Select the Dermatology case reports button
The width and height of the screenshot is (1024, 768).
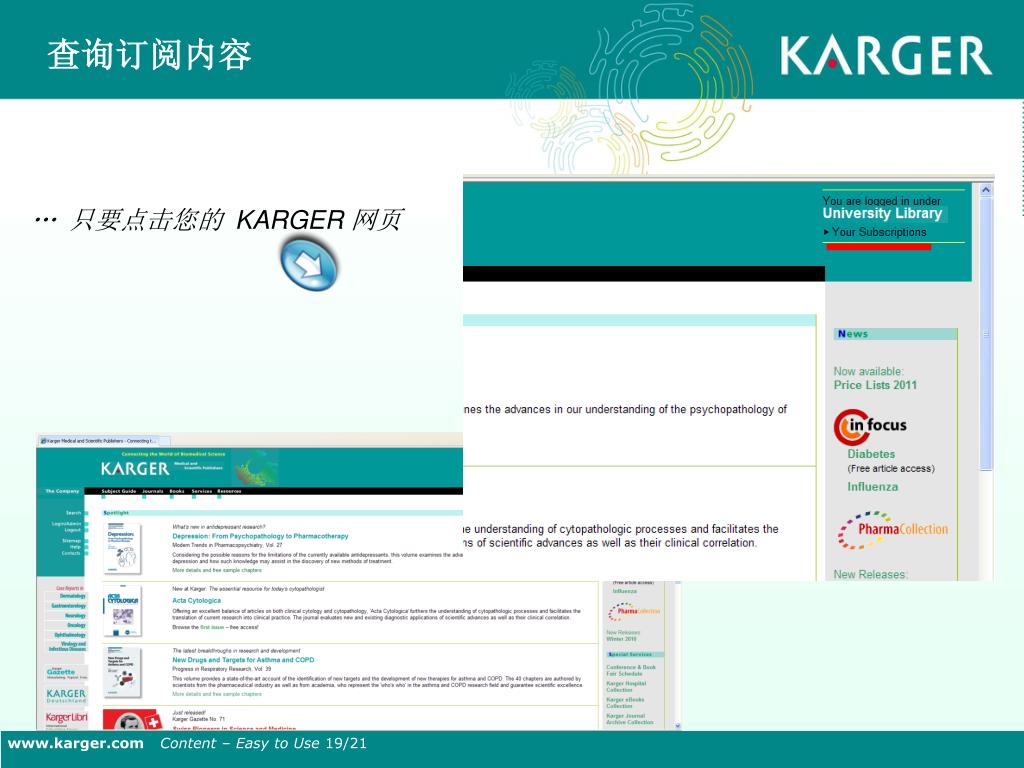(65, 596)
